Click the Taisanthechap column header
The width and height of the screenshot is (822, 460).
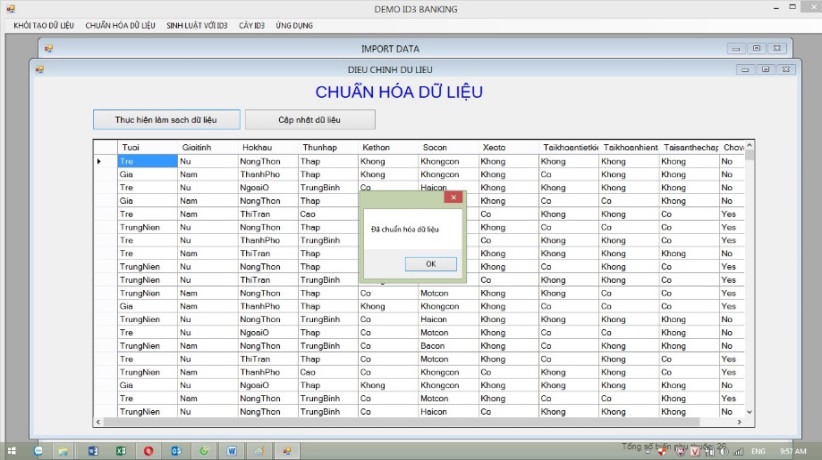coord(689,147)
